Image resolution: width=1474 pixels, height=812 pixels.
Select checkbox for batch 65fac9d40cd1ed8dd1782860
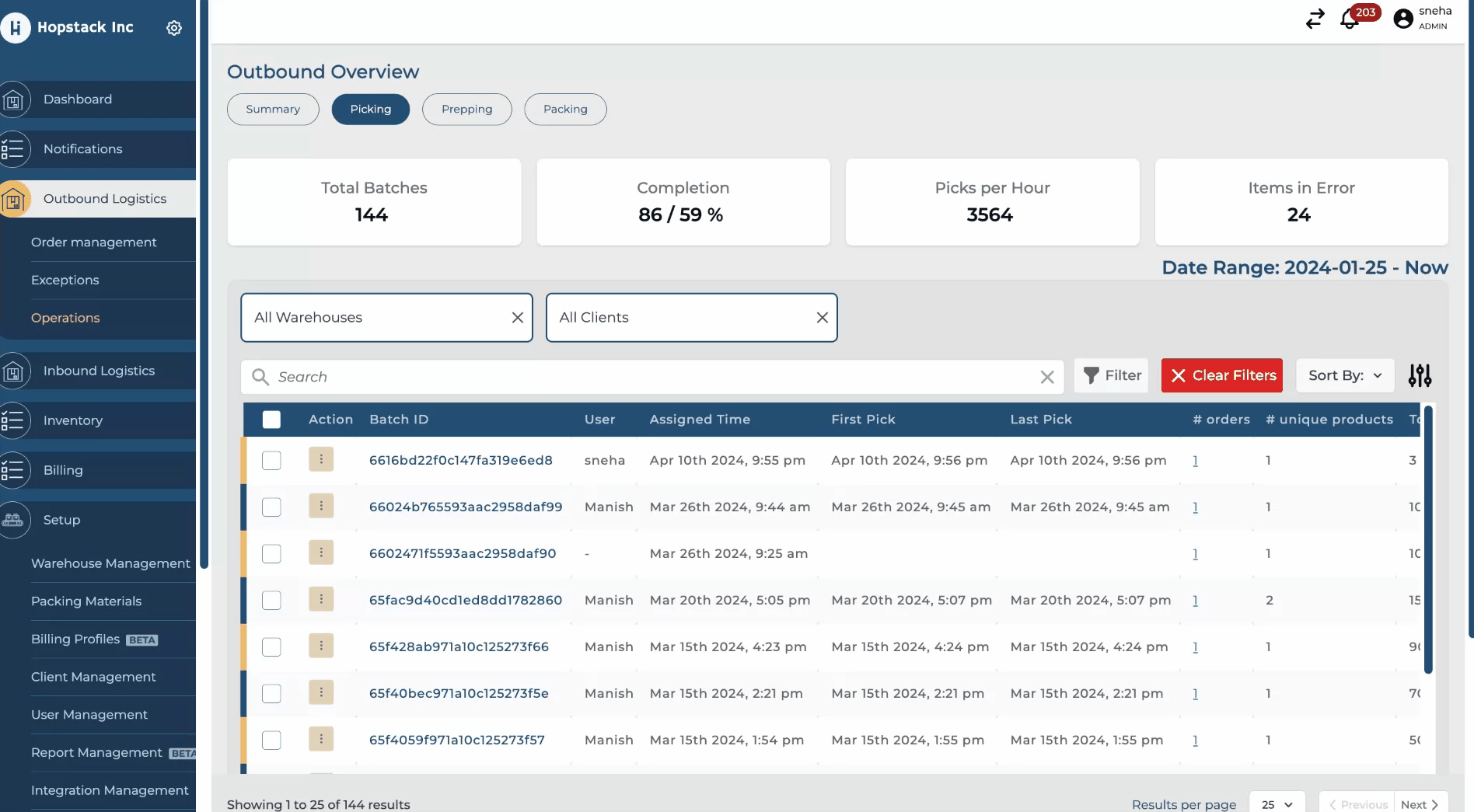point(271,601)
